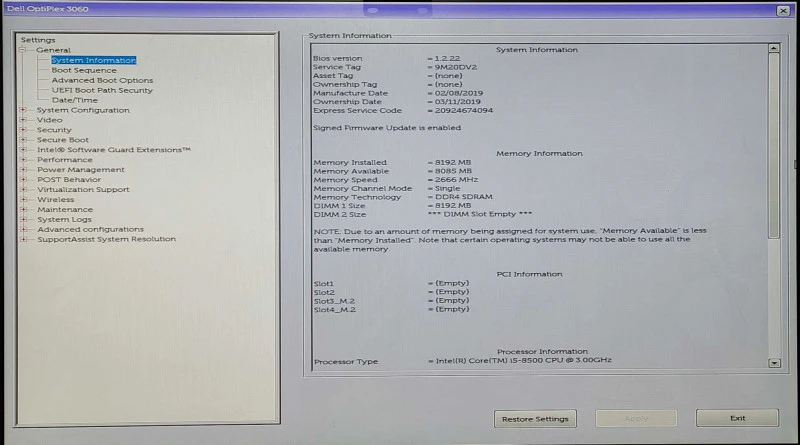
Task: Select the Performance category label
Action: (x=65, y=160)
